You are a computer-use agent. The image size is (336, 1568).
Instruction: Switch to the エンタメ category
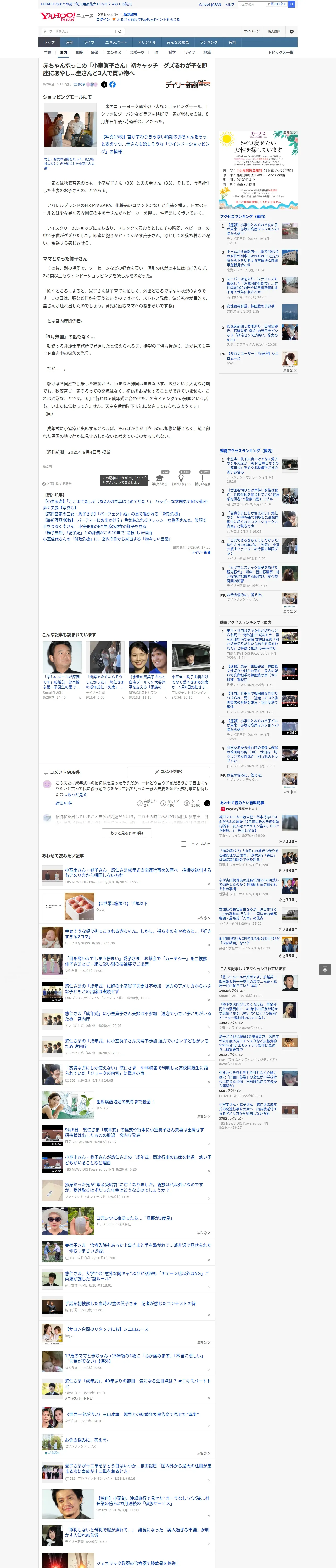coord(114,52)
